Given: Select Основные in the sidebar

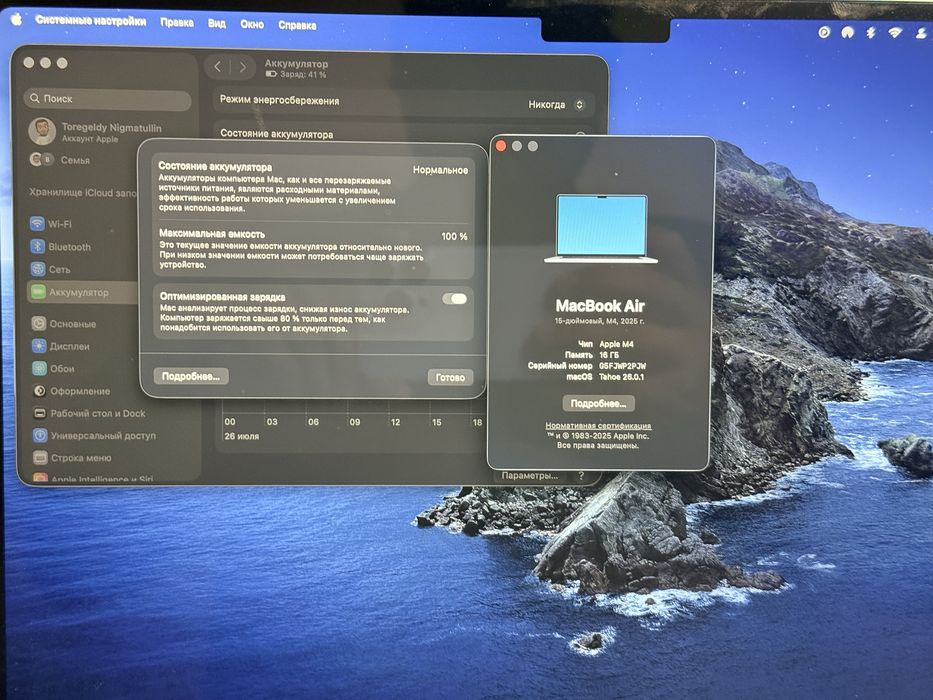Looking at the screenshot, I should point(64,324).
